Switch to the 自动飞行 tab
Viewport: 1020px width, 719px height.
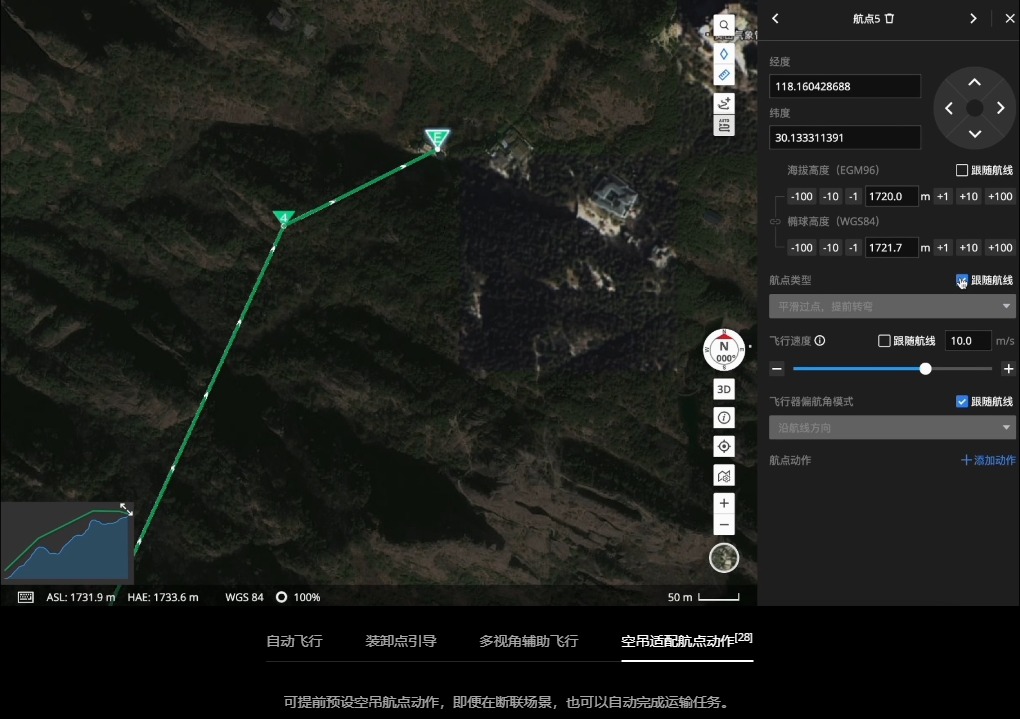294,641
